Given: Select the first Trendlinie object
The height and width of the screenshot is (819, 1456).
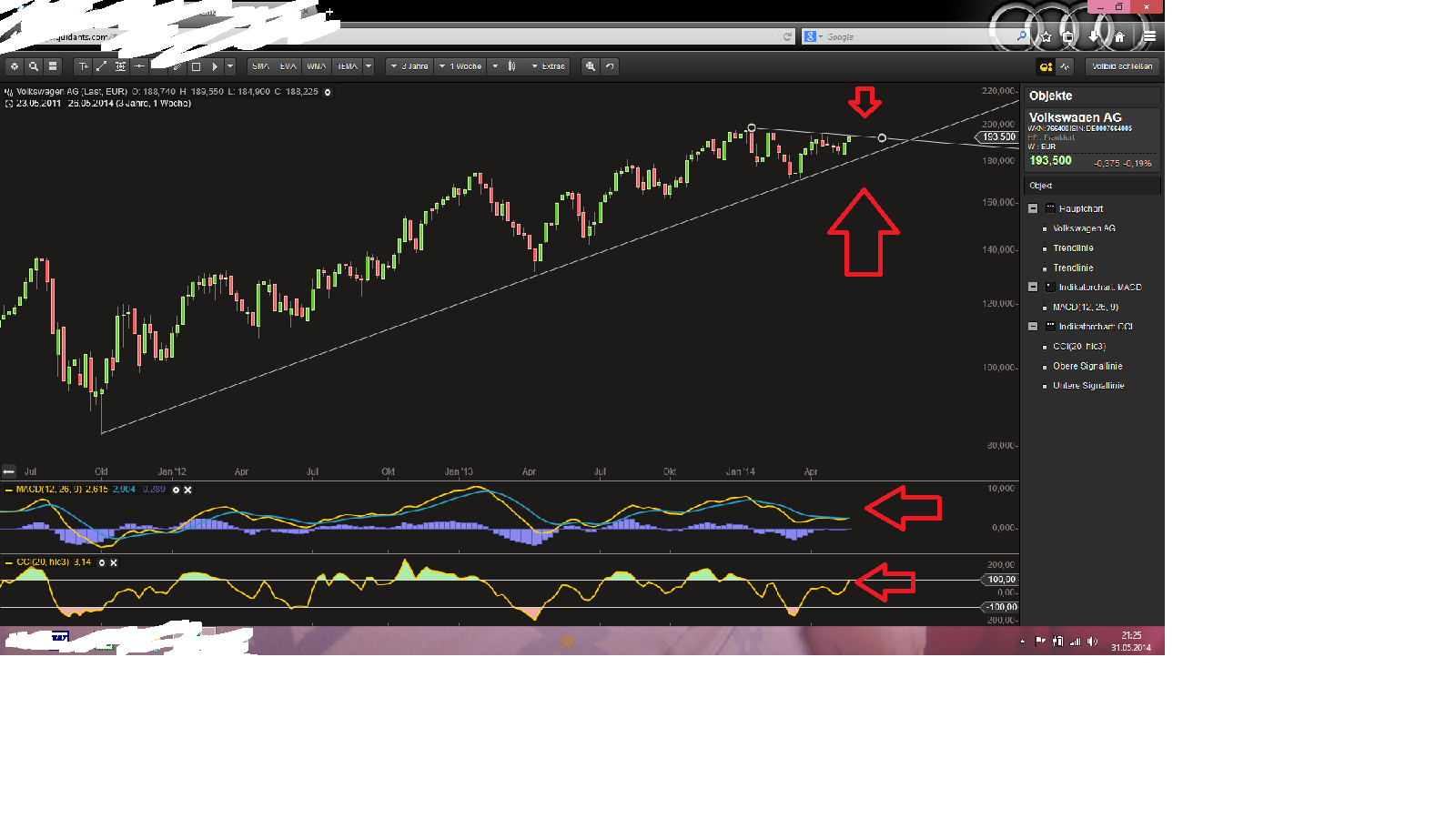Looking at the screenshot, I should click(1073, 248).
